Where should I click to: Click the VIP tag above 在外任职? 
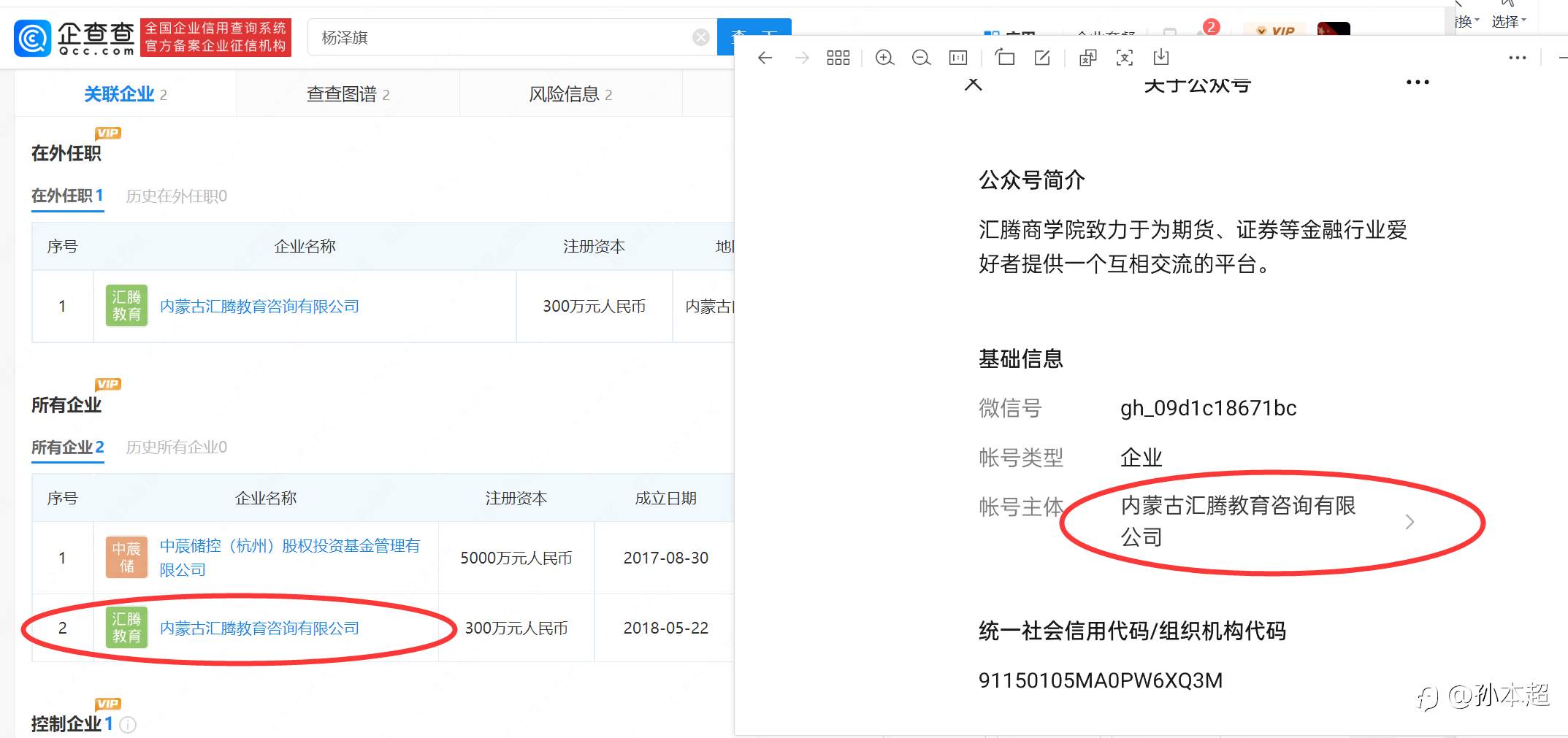point(108,133)
